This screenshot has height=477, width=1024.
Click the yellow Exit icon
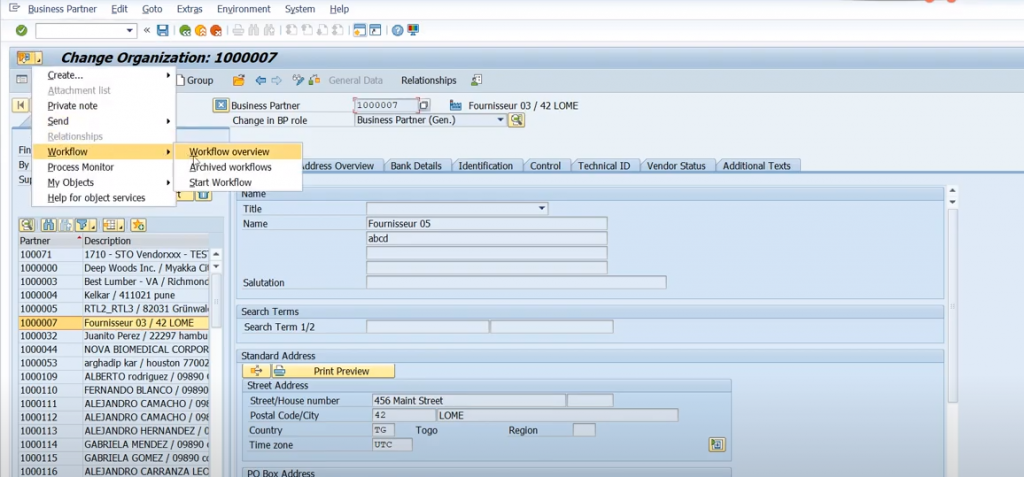pyautogui.click(x=200, y=30)
